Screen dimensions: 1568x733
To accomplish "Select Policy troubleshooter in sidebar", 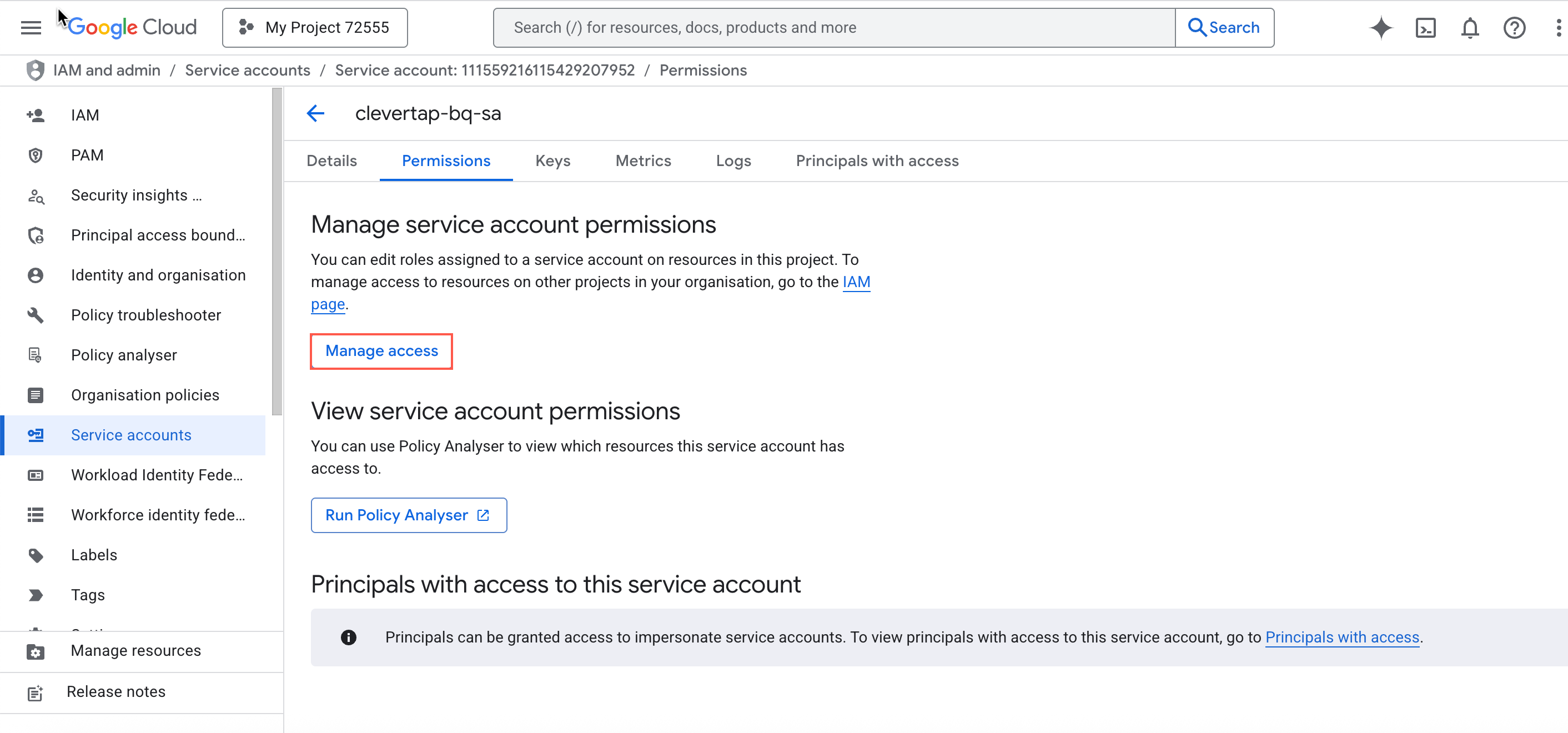I will [x=145, y=315].
